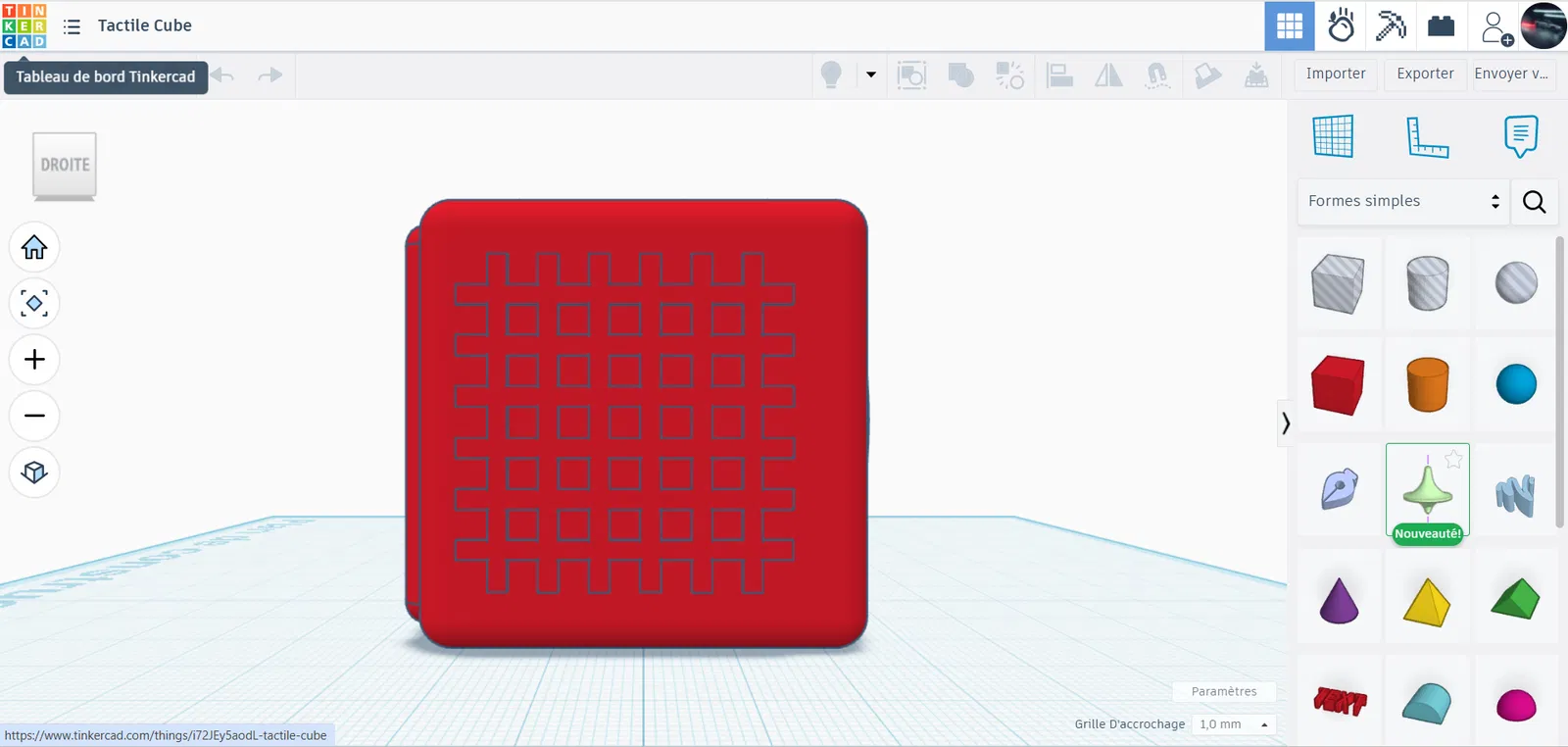Screen dimensions: 1568x747
Task: Select the striped hole sphere shape
Action: 1516,283
